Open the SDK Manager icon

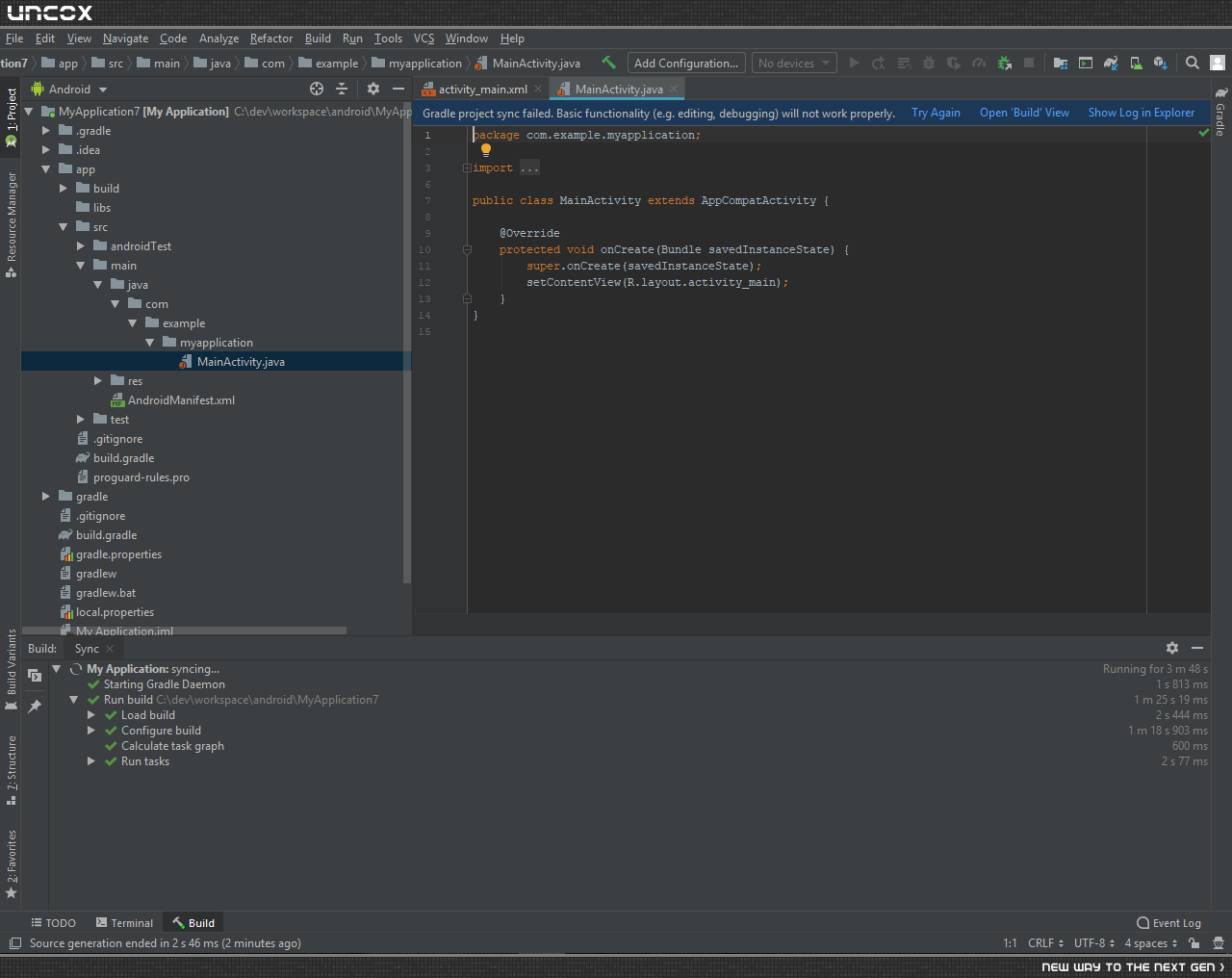coord(1161,63)
